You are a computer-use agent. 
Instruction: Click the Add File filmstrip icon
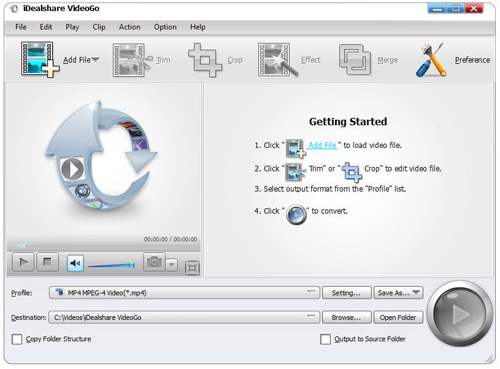click(40, 59)
